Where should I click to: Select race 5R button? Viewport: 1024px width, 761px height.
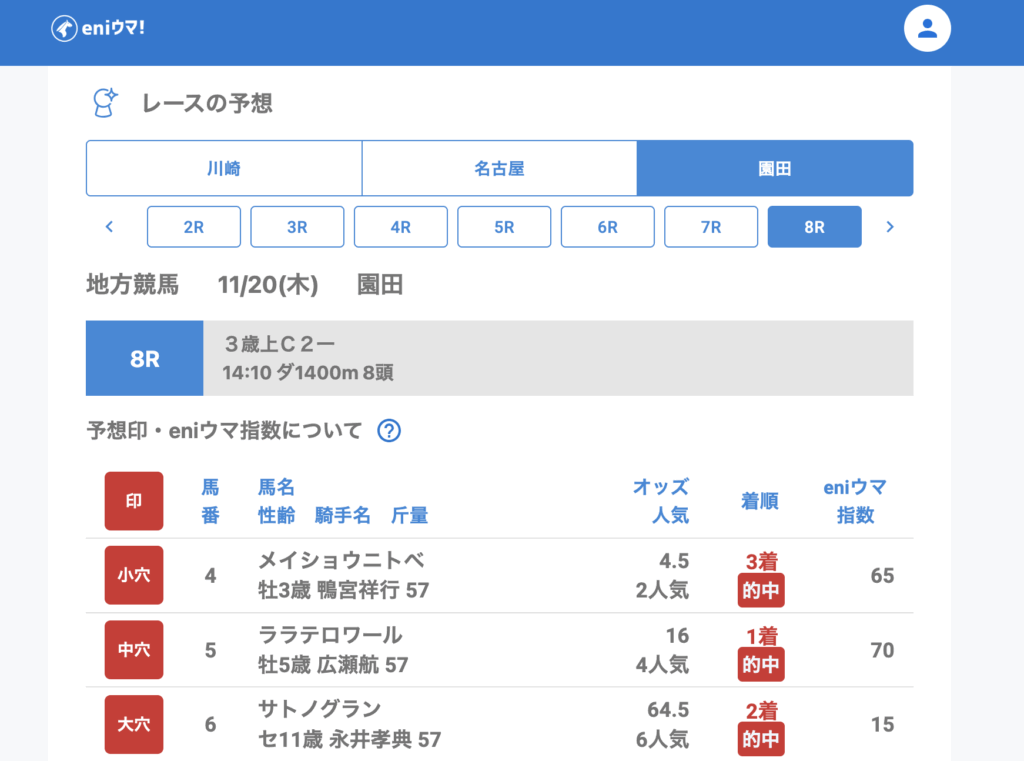(504, 227)
